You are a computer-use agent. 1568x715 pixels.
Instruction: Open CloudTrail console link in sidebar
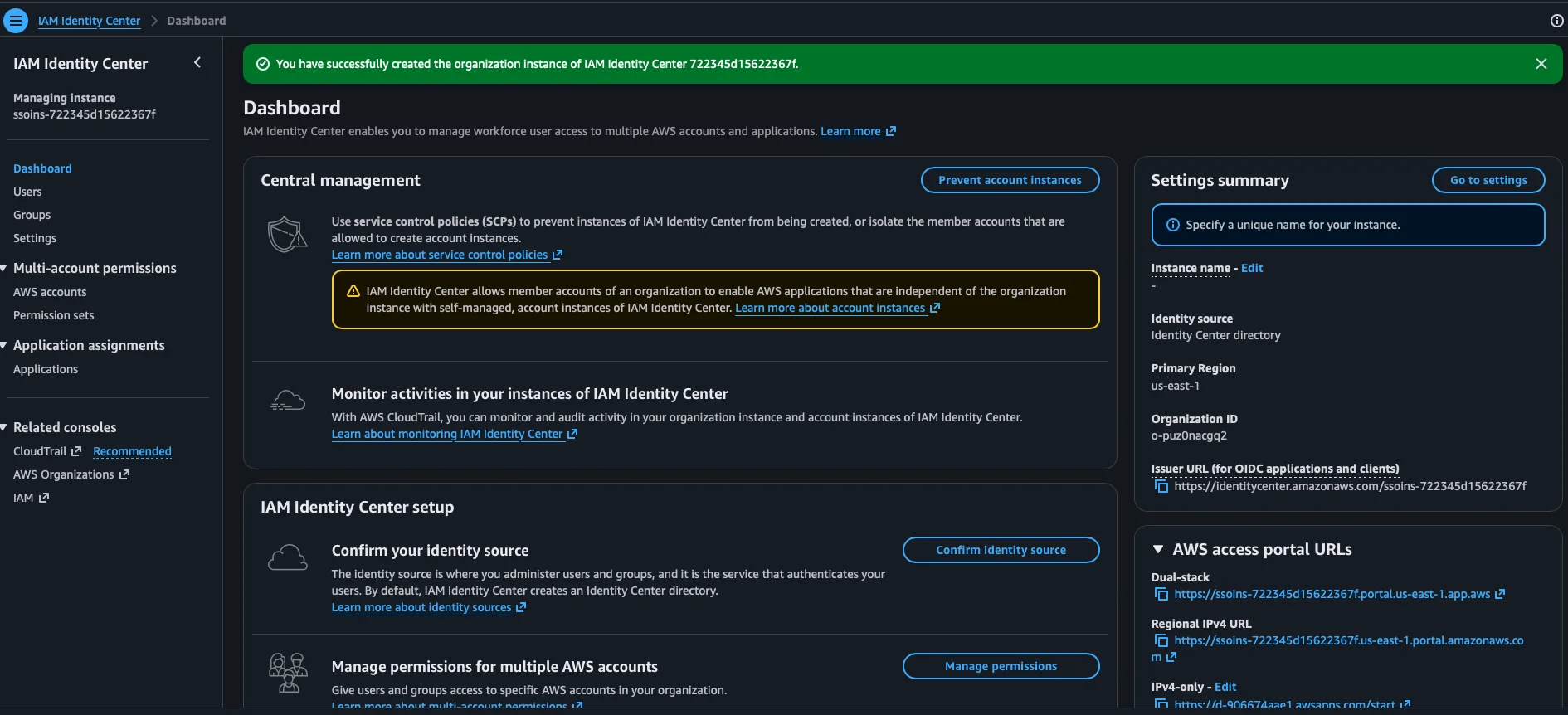[x=40, y=451]
